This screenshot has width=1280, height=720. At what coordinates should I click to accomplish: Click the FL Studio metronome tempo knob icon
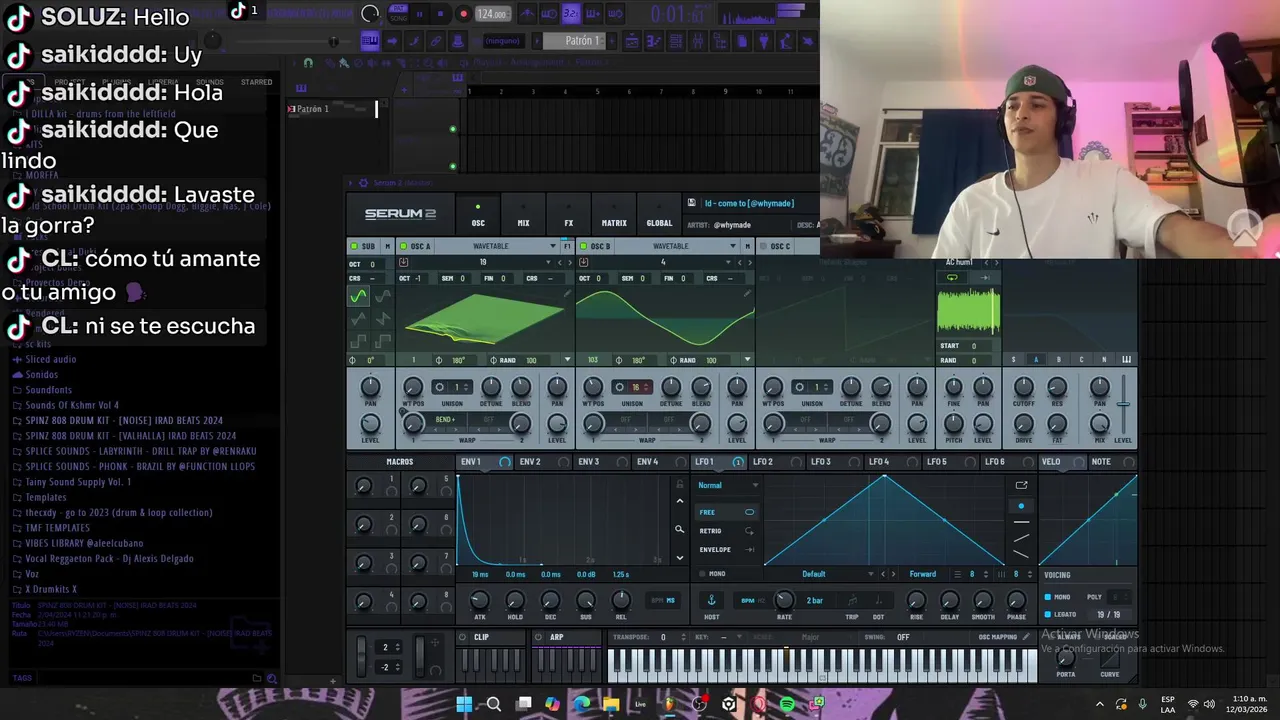point(370,14)
